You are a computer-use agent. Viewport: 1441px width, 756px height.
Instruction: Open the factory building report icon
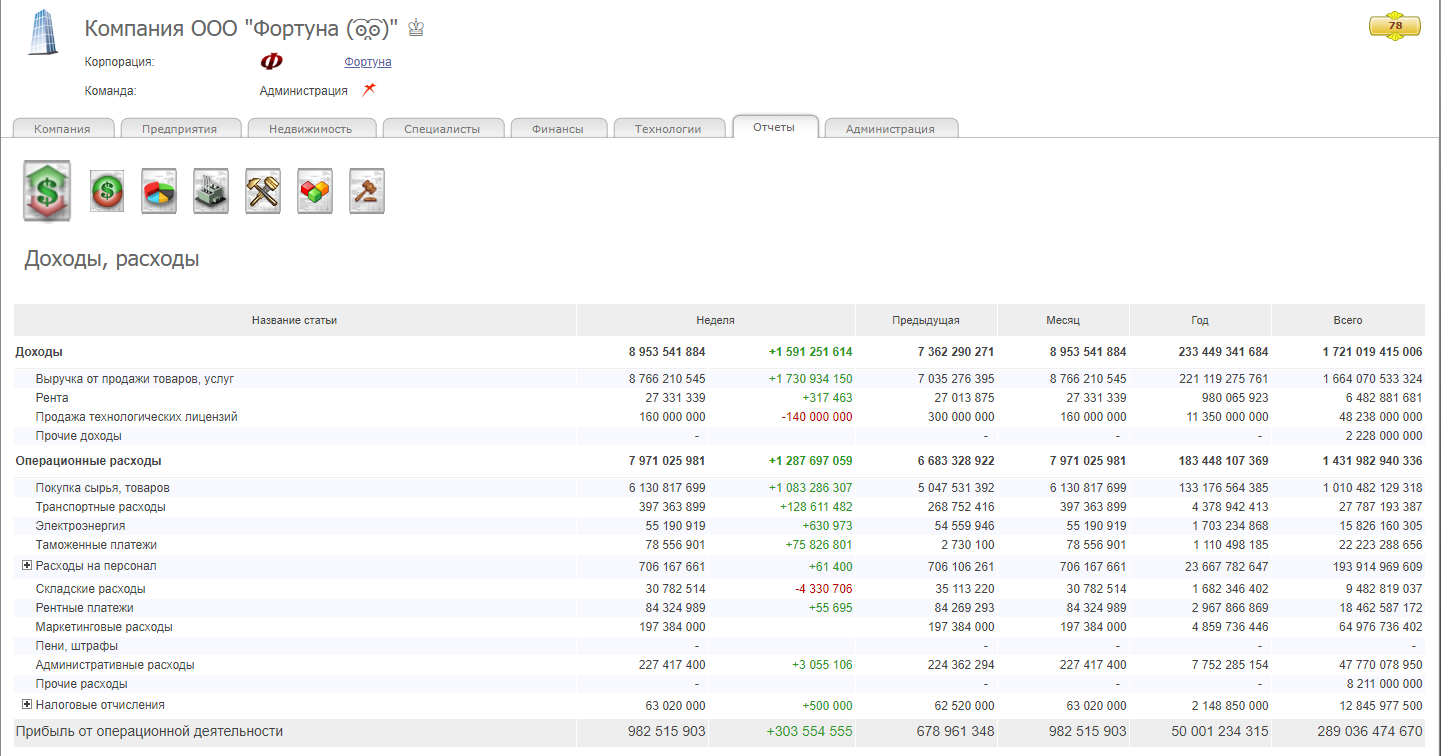[211, 190]
